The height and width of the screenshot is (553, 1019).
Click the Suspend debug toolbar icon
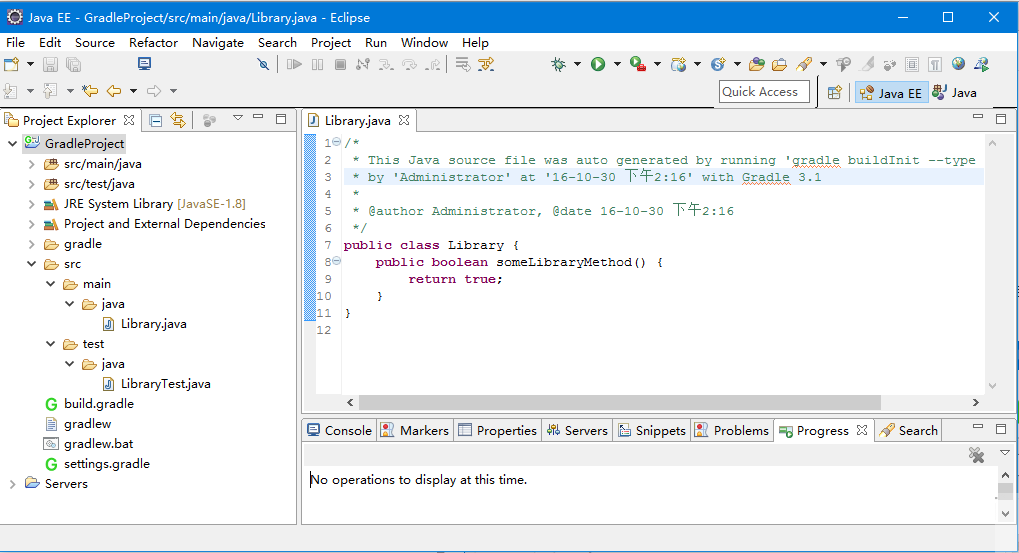(317, 64)
